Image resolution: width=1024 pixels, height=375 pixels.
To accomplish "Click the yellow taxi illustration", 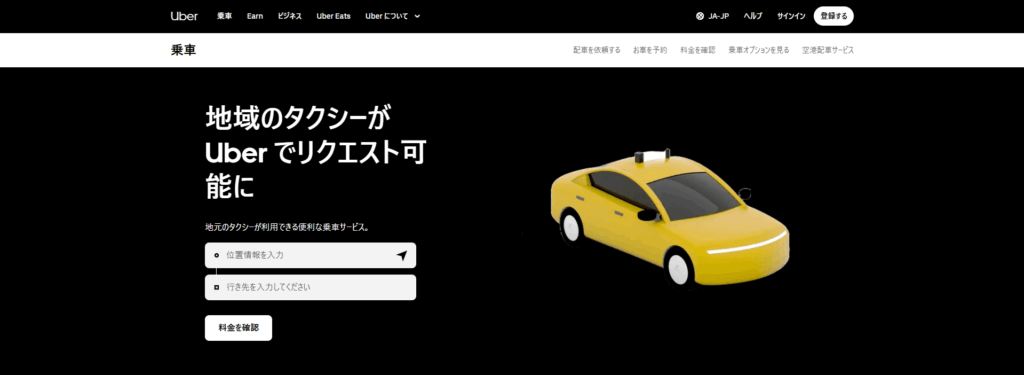I will [x=669, y=217].
